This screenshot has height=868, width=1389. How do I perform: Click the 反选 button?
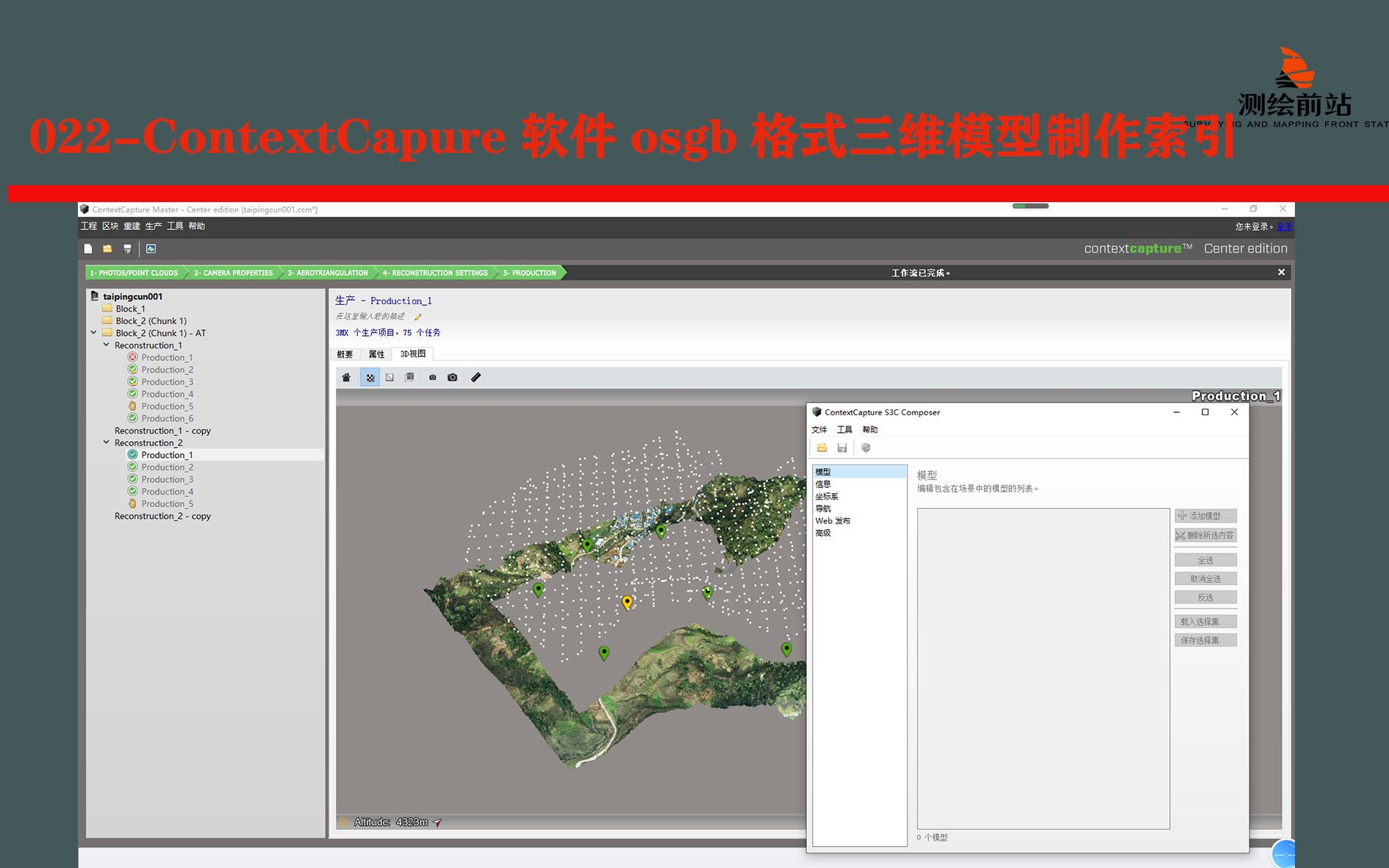point(1205,598)
